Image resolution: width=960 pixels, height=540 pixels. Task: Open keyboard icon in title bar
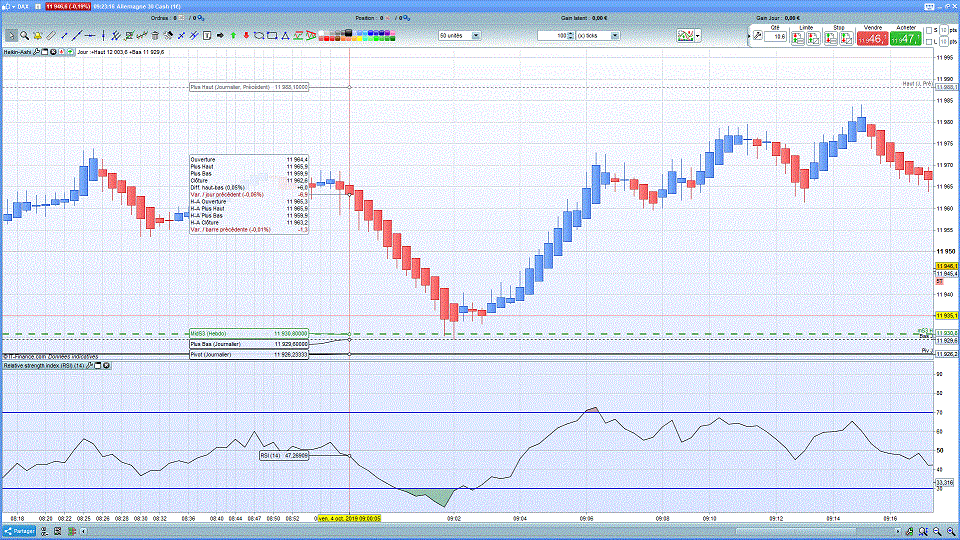[929, 6]
